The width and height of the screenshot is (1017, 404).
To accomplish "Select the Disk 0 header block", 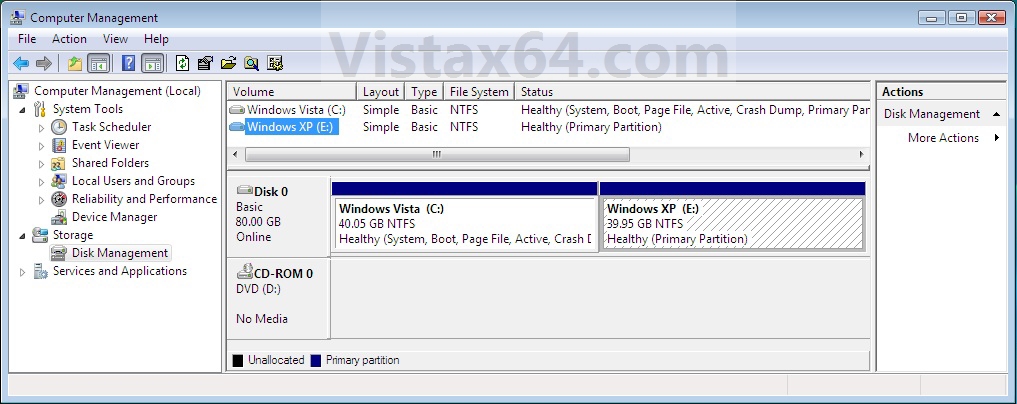I will tap(278, 215).
